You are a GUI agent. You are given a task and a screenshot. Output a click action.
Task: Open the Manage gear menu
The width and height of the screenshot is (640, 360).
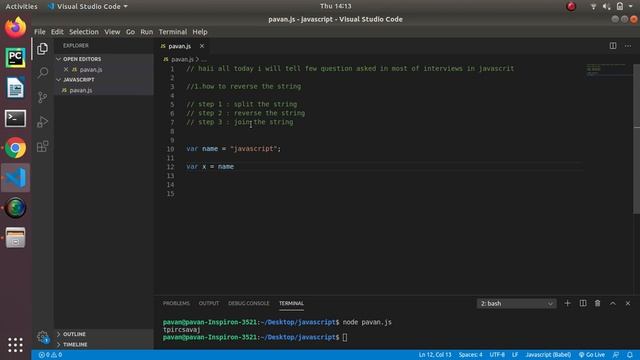click(42, 337)
